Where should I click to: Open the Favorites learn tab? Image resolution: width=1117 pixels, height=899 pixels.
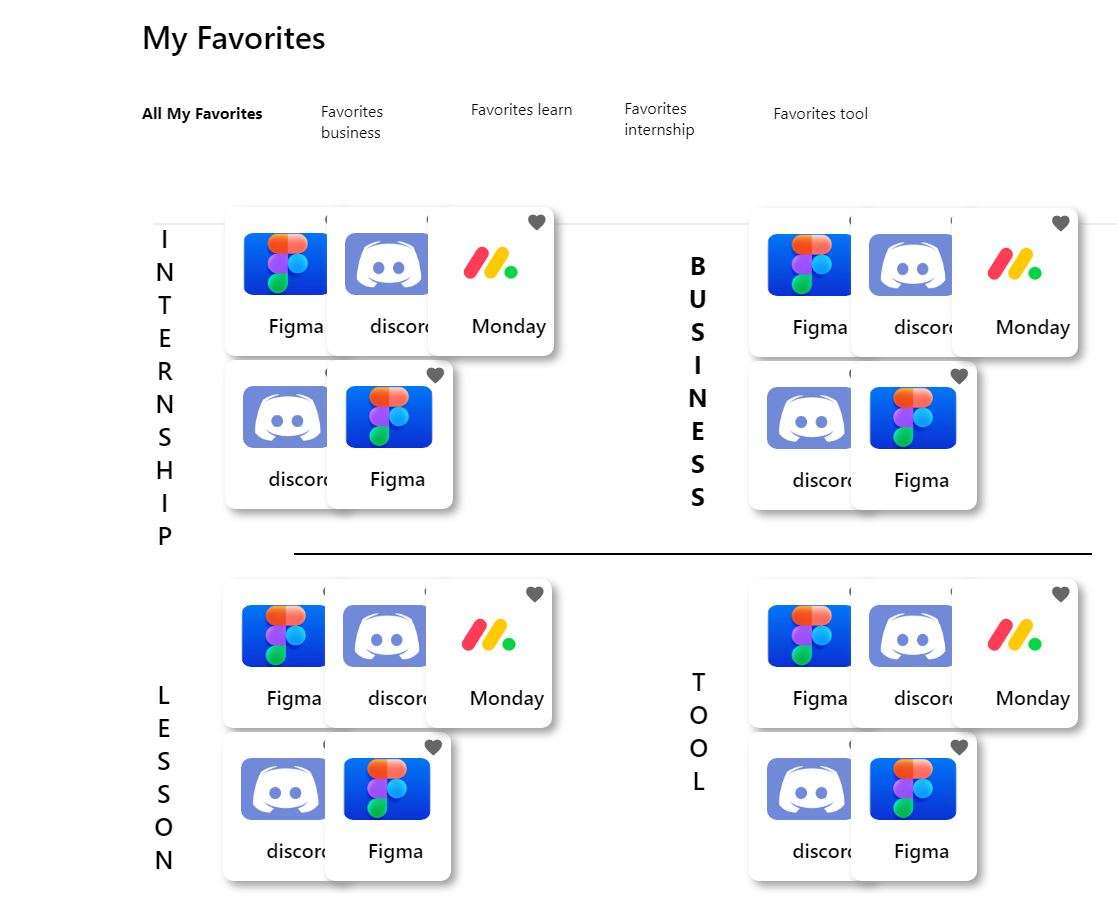pos(521,110)
